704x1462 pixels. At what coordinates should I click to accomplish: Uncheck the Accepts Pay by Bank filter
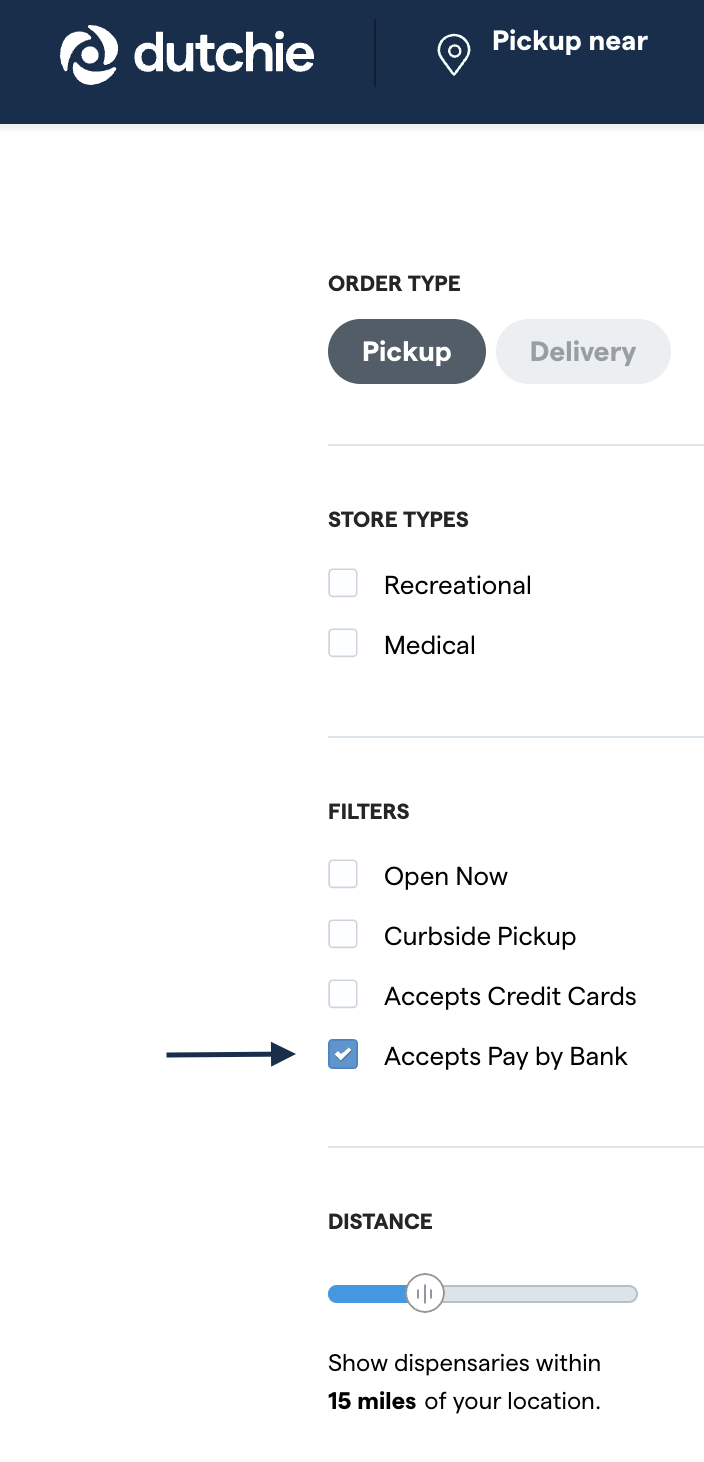343,1054
